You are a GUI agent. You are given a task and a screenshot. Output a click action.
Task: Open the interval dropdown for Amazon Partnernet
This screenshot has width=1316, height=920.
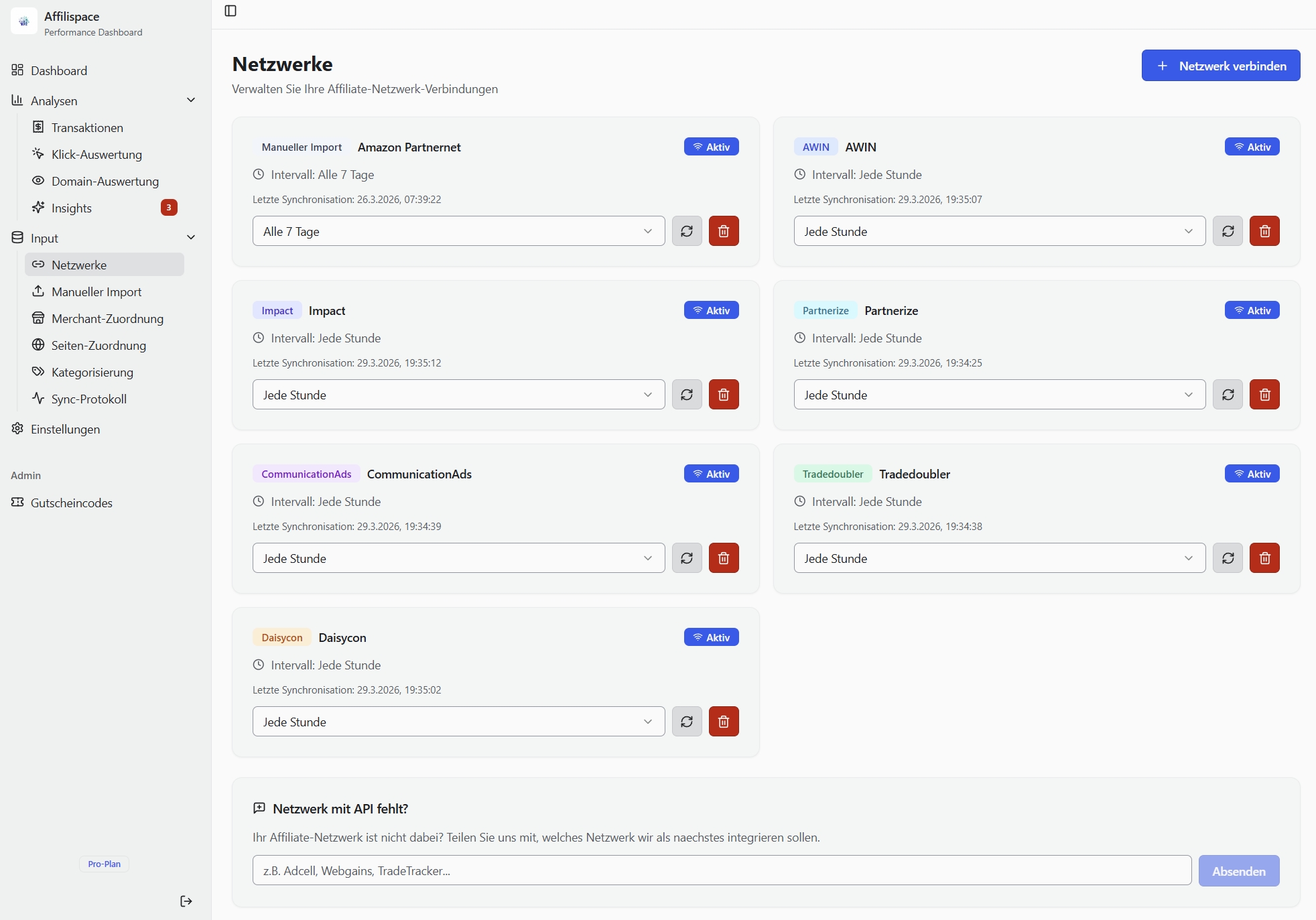(x=458, y=231)
